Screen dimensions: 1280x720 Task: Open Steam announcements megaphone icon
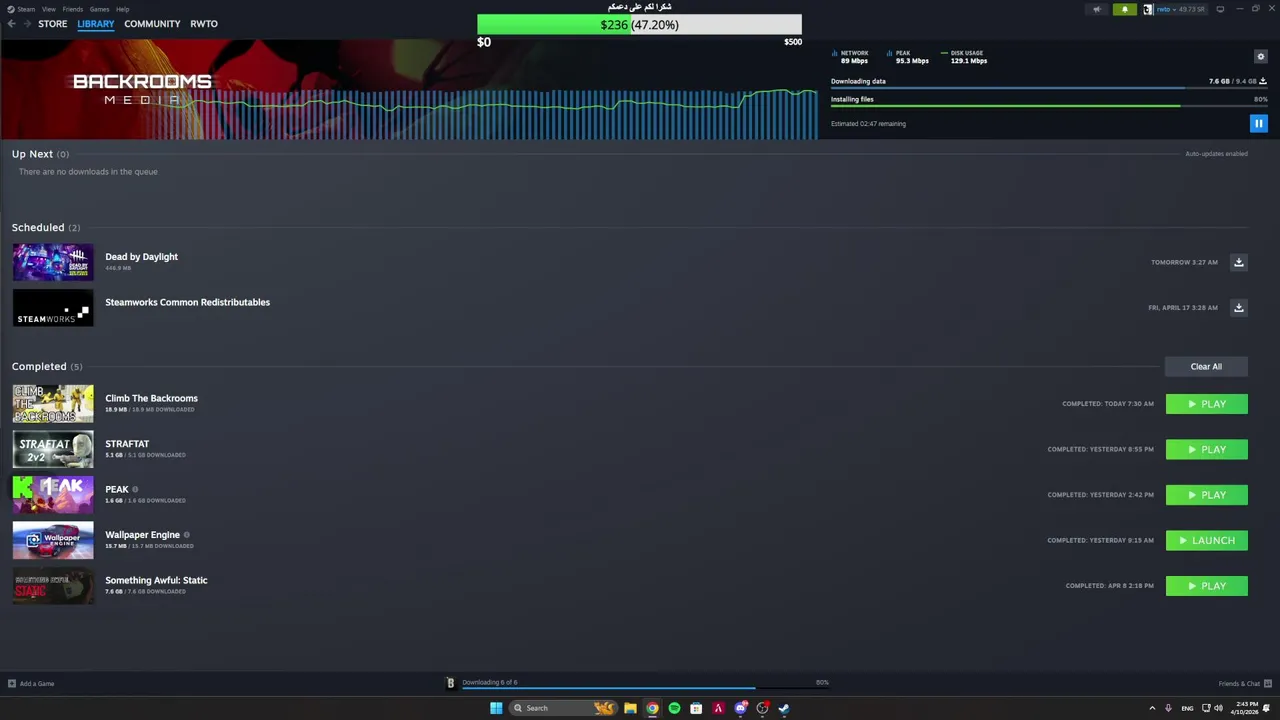tap(1097, 9)
